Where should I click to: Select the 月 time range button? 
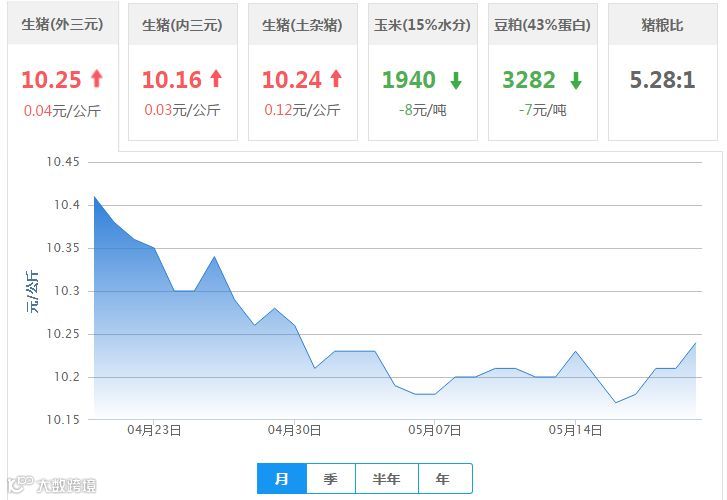pyautogui.click(x=282, y=479)
